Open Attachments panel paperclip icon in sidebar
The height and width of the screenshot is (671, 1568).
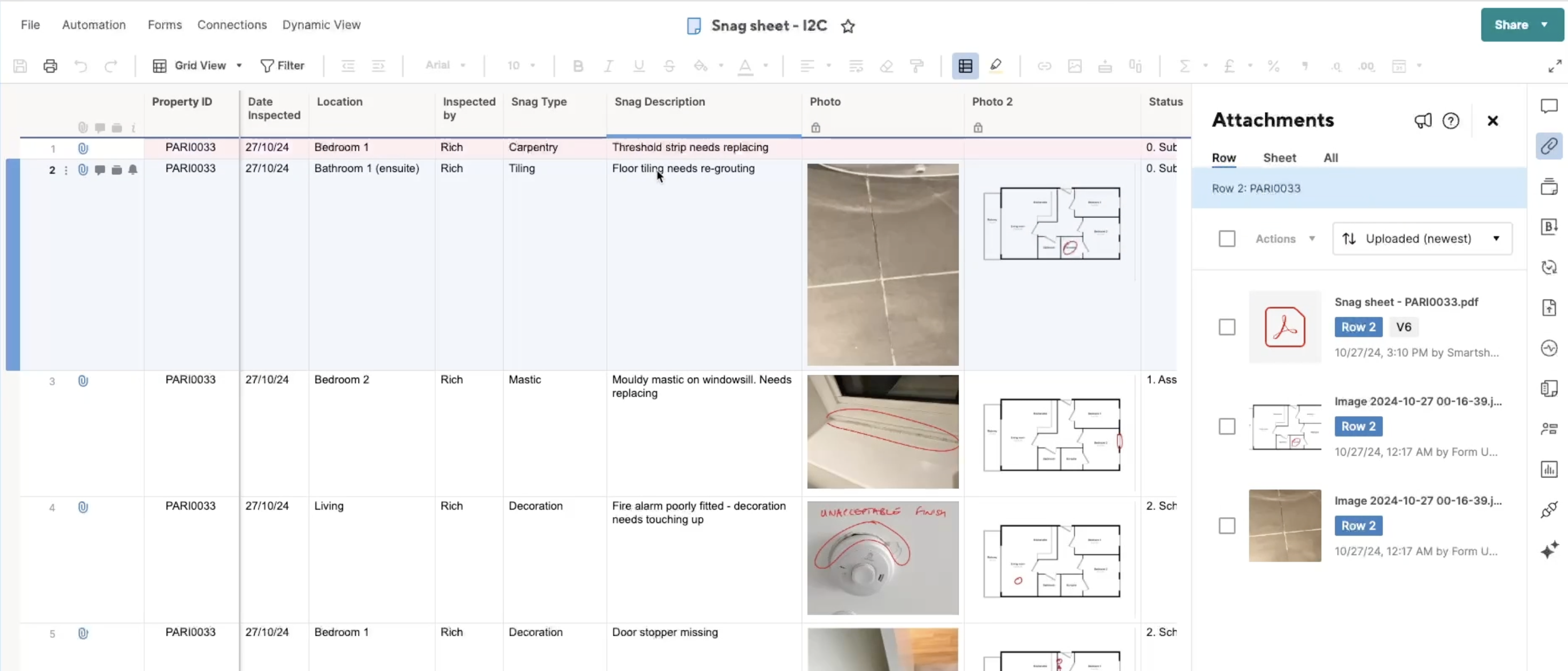click(x=1549, y=146)
